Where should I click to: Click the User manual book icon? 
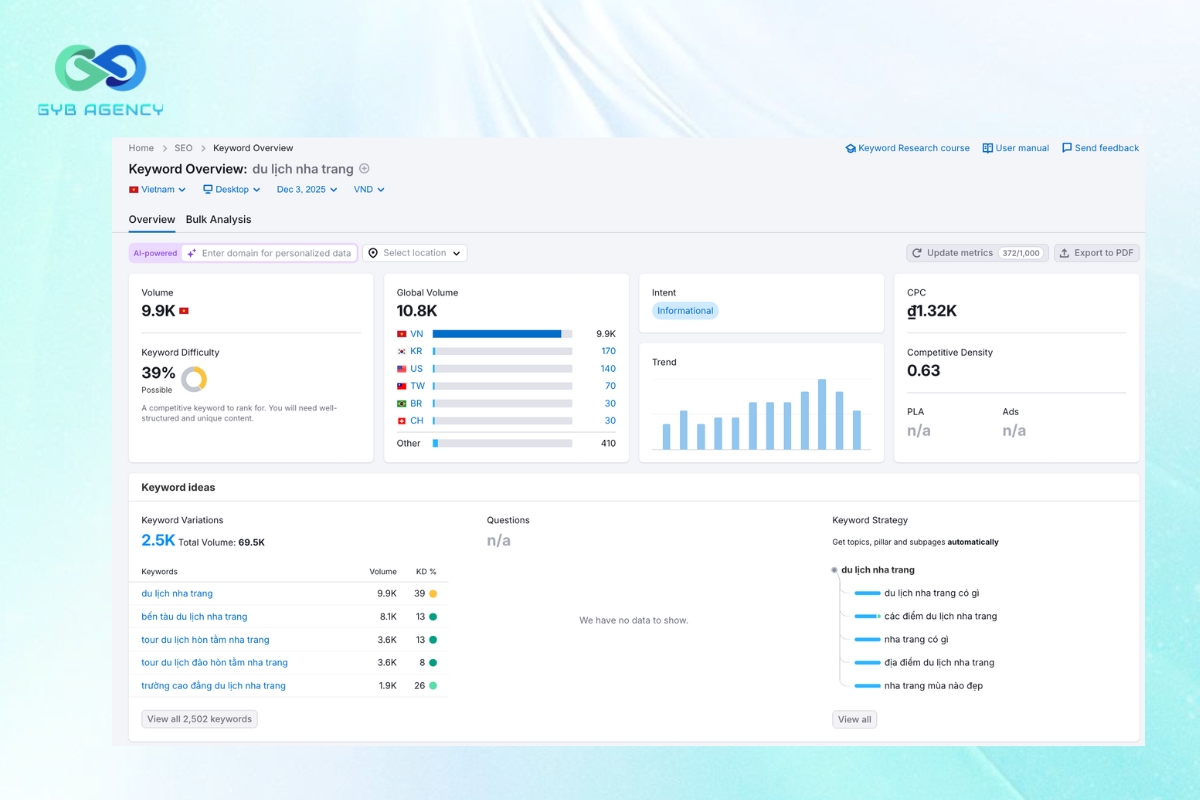click(x=987, y=148)
